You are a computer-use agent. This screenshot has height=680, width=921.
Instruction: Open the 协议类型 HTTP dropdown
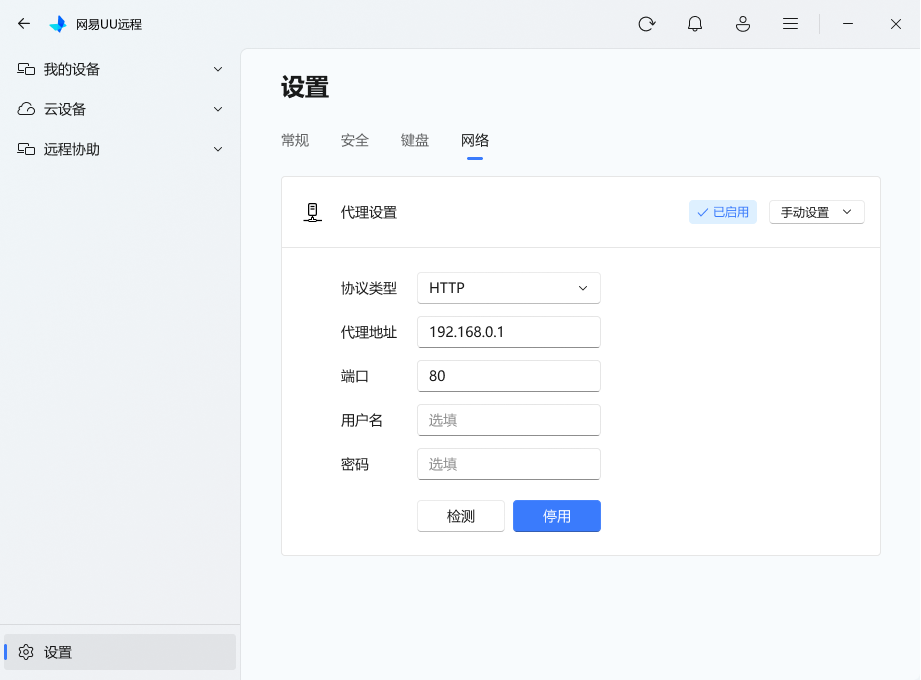tap(509, 288)
